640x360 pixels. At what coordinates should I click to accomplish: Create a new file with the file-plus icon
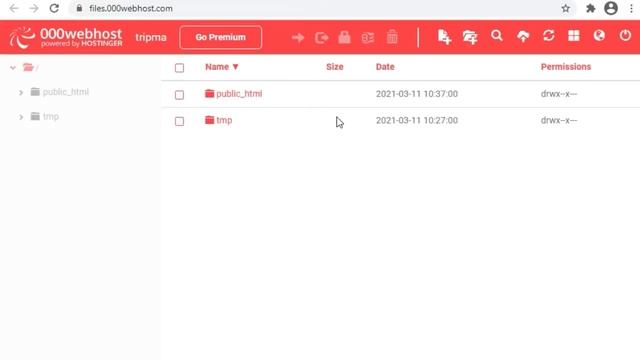pos(444,37)
